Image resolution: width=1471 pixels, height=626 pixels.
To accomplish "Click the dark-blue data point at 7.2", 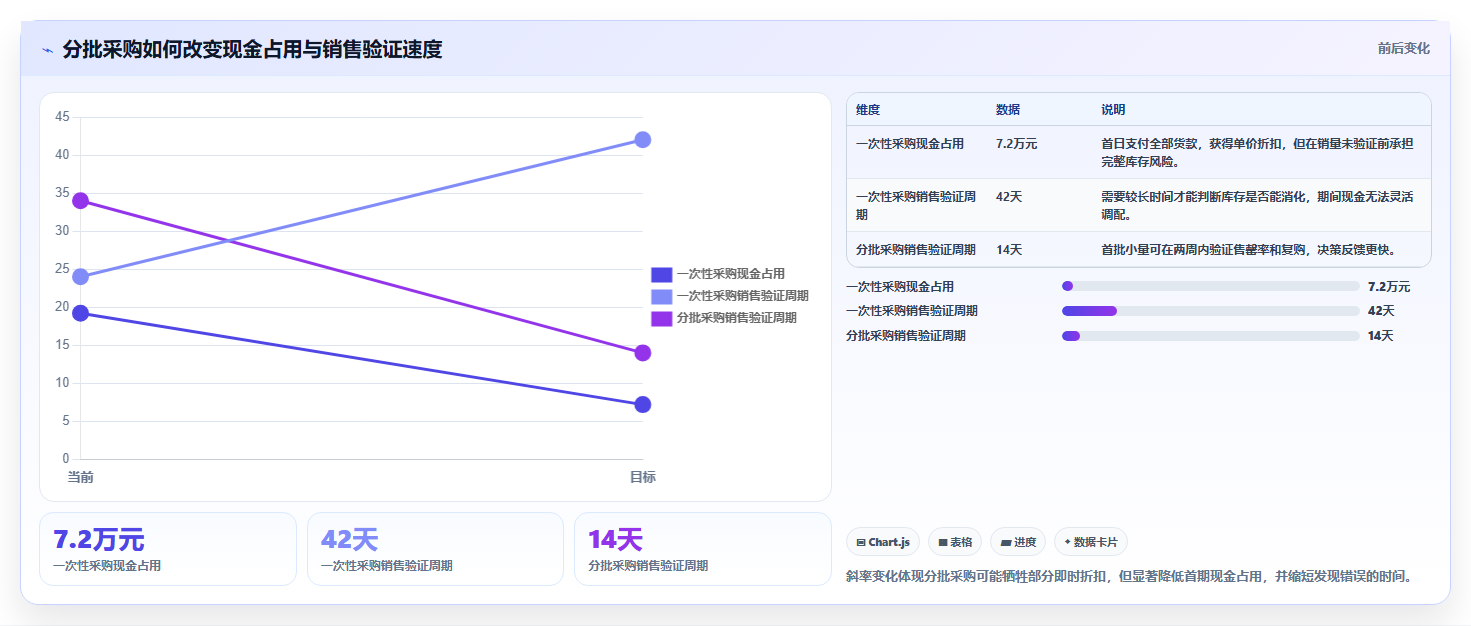I will 643,405.
